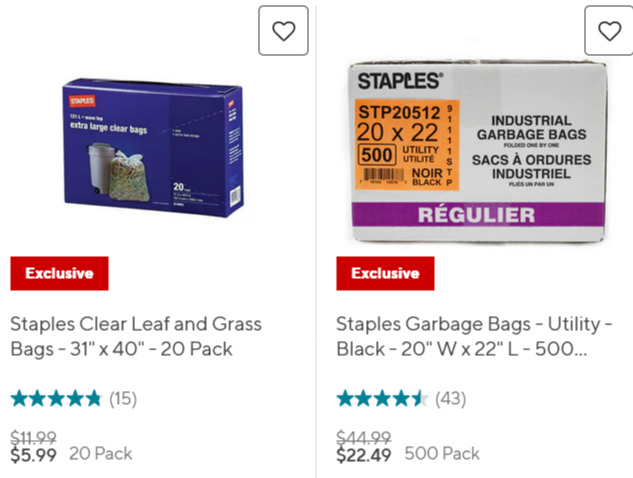Click the 500 Pack label

pyautogui.click(x=442, y=454)
